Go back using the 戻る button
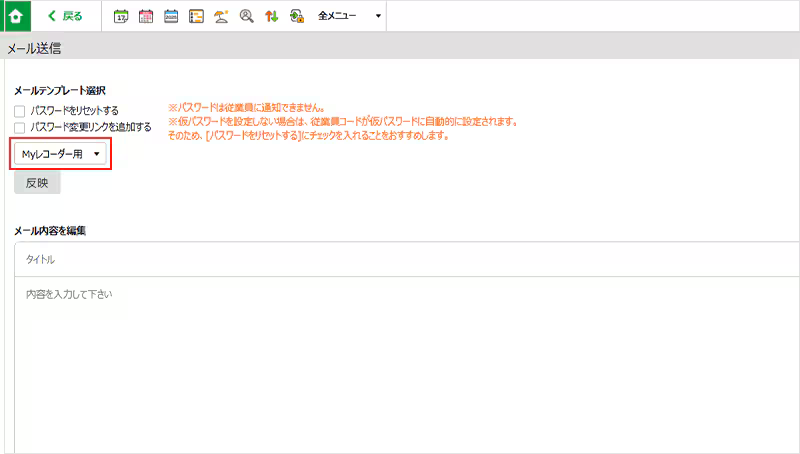This screenshot has height=454, width=800. pyautogui.click(x=66, y=16)
